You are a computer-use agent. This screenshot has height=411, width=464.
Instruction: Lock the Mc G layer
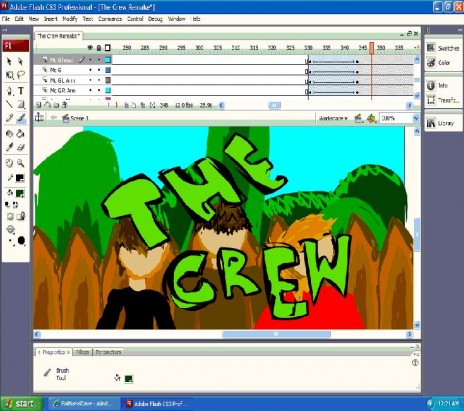99,70
